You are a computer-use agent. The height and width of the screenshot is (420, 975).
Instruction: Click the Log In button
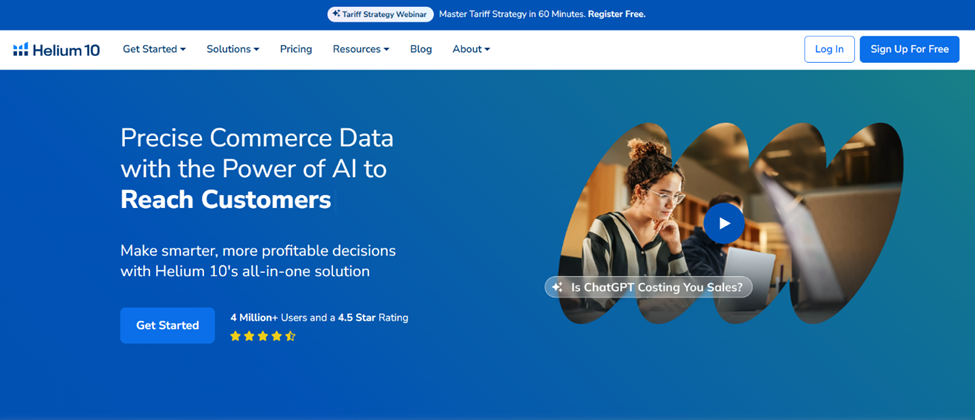829,49
